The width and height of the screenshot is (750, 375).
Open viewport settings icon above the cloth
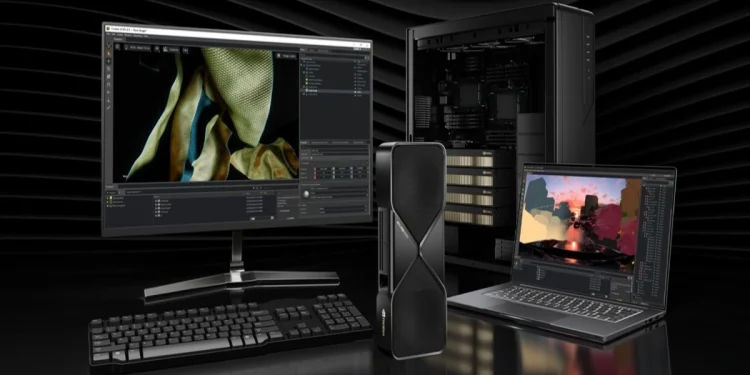[x=117, y=47]
